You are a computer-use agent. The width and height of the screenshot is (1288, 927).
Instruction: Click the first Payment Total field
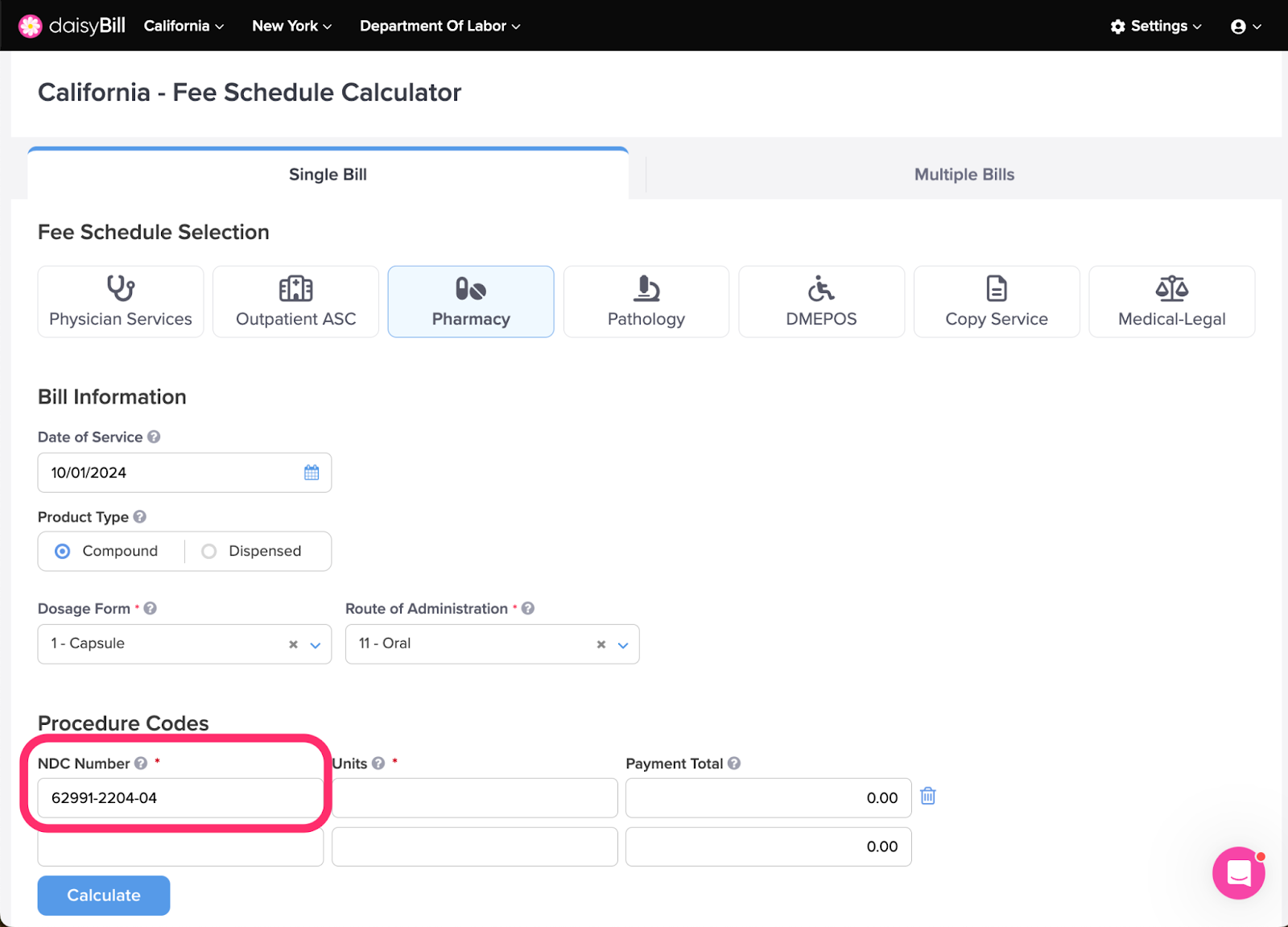click(769, 798)
